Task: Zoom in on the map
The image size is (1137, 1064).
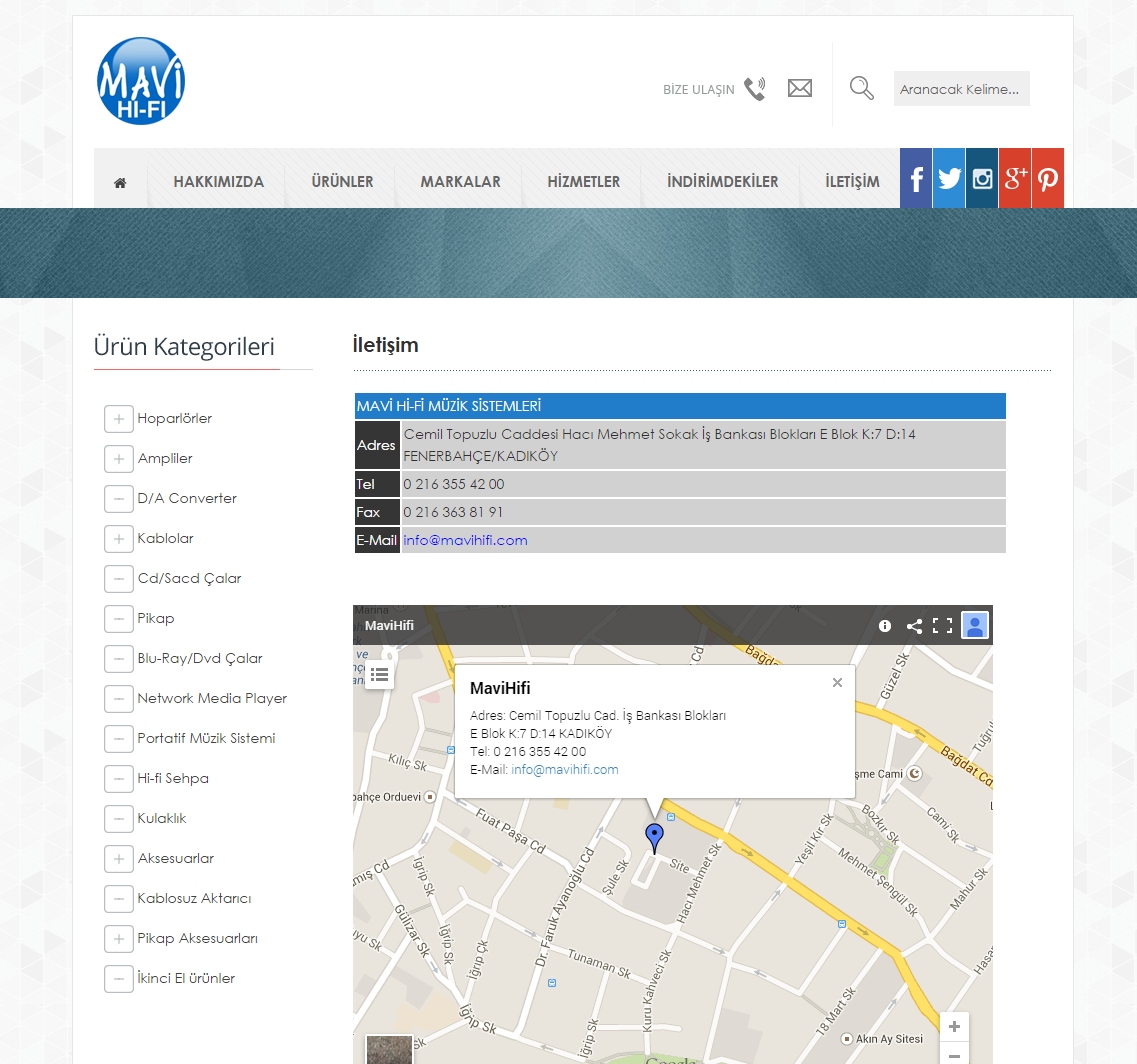Action: pyautogui.click(x=954, y=1026)
